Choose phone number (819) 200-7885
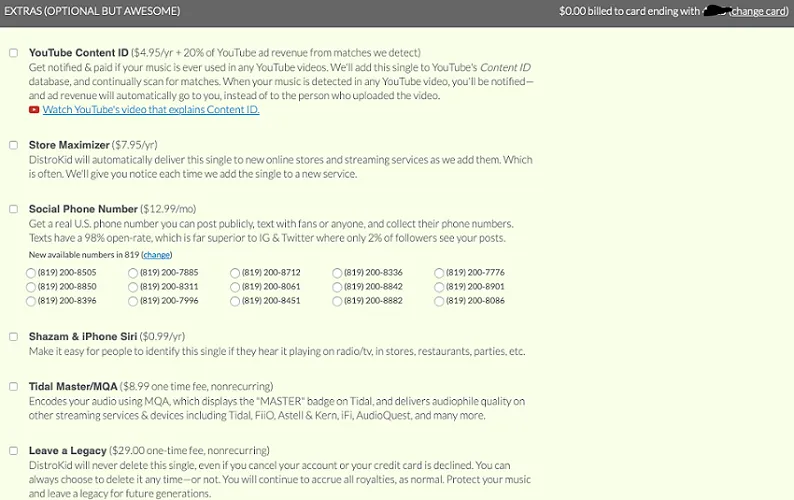 click(133, 273)
